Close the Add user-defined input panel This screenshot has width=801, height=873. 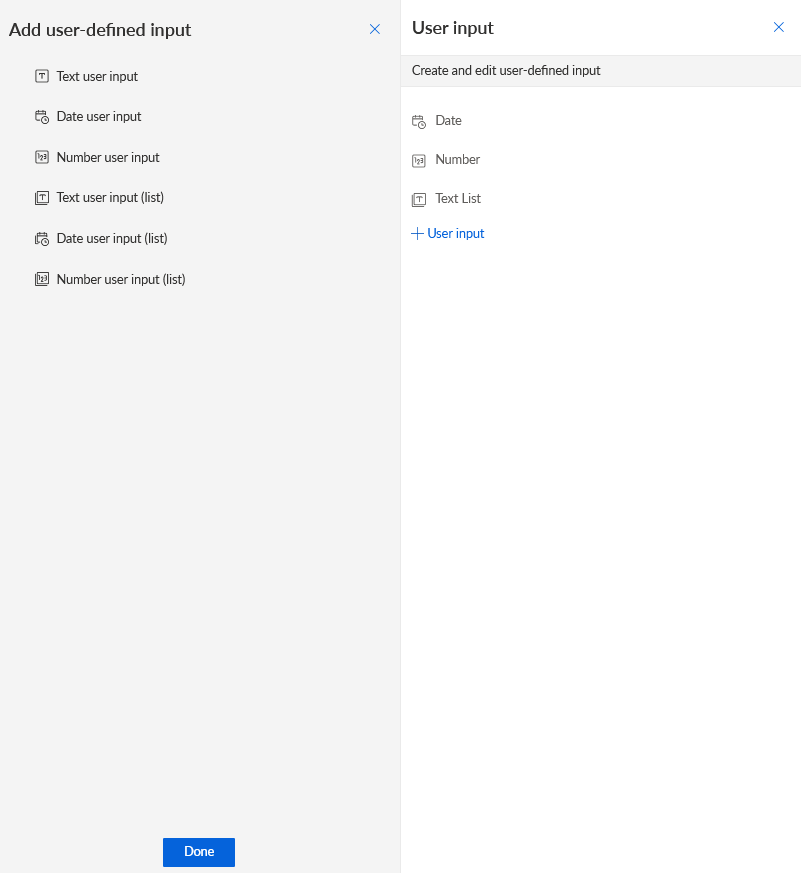coord(375,29)
